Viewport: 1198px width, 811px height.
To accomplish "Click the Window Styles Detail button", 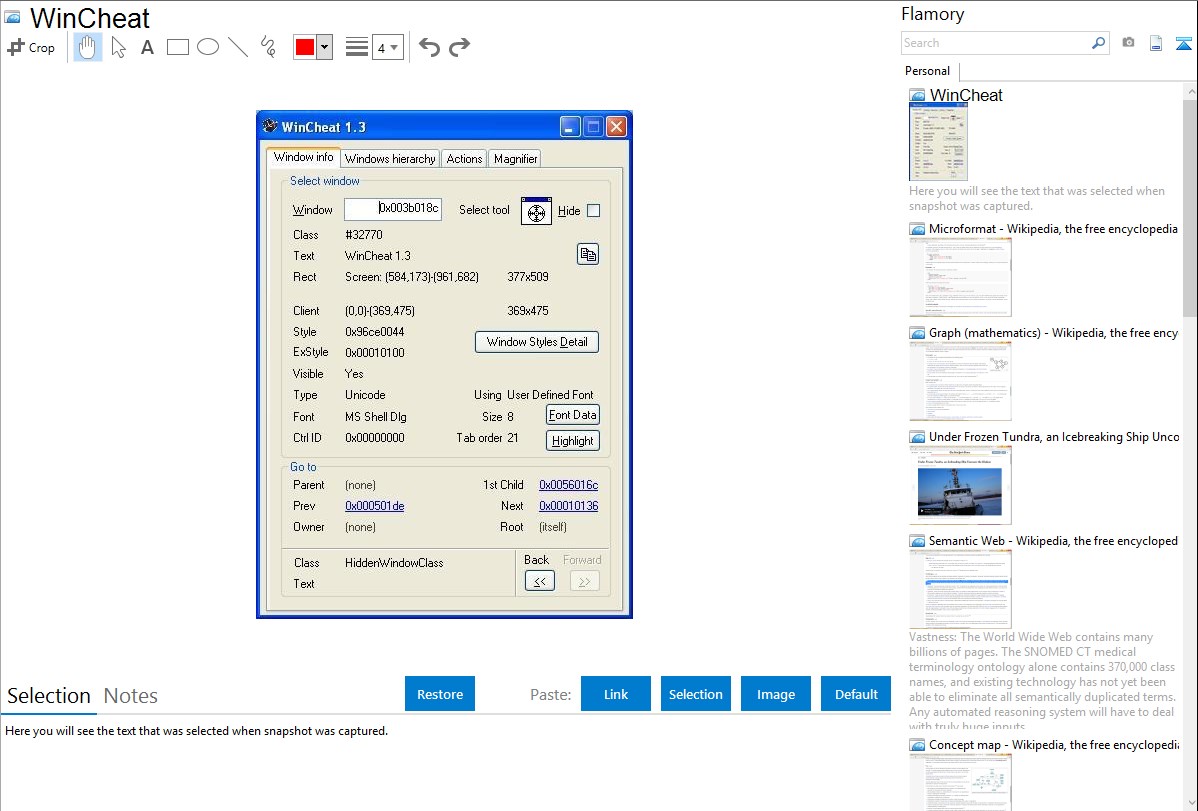I will tap(537, 342).
